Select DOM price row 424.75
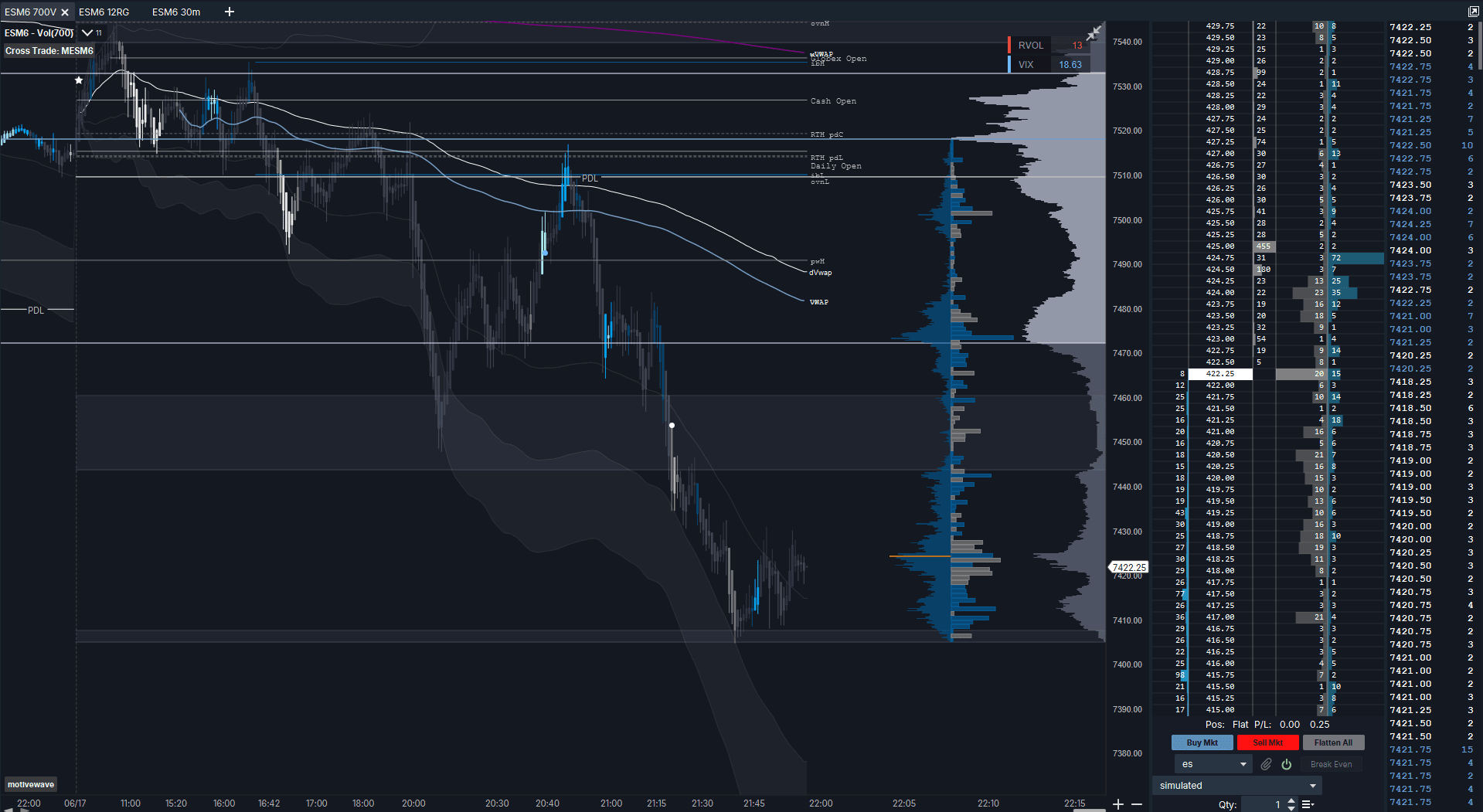 (1219, 258)
